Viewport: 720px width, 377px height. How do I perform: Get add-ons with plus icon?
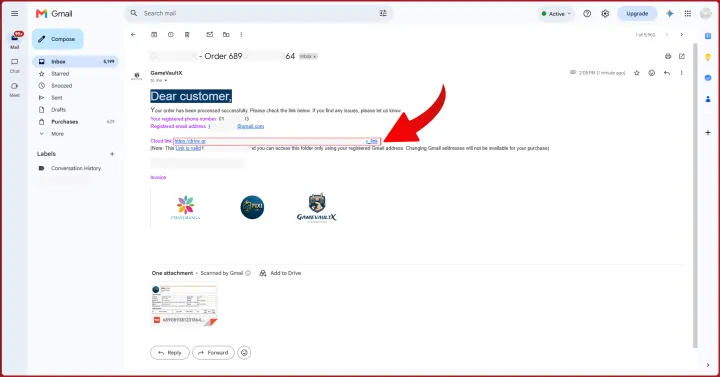click(x=708, y=133)
